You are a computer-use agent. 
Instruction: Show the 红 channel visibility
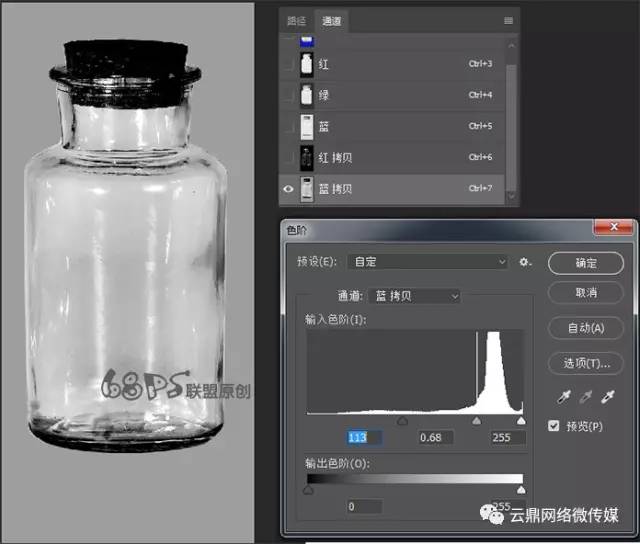tap(288, 64)
